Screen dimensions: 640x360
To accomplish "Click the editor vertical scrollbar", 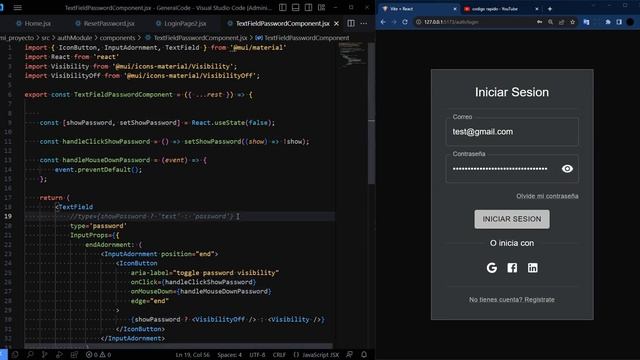I will (x=371, y=112).
